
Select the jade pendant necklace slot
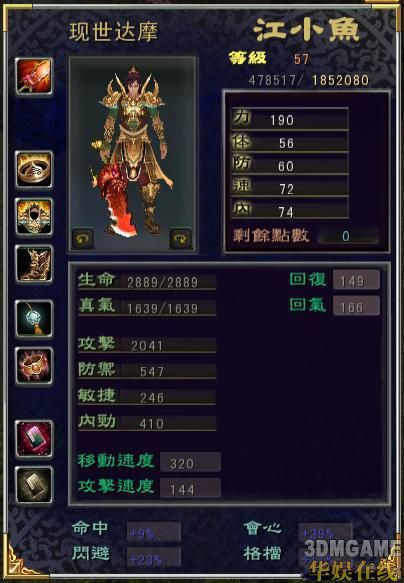[x=34, y=319]
